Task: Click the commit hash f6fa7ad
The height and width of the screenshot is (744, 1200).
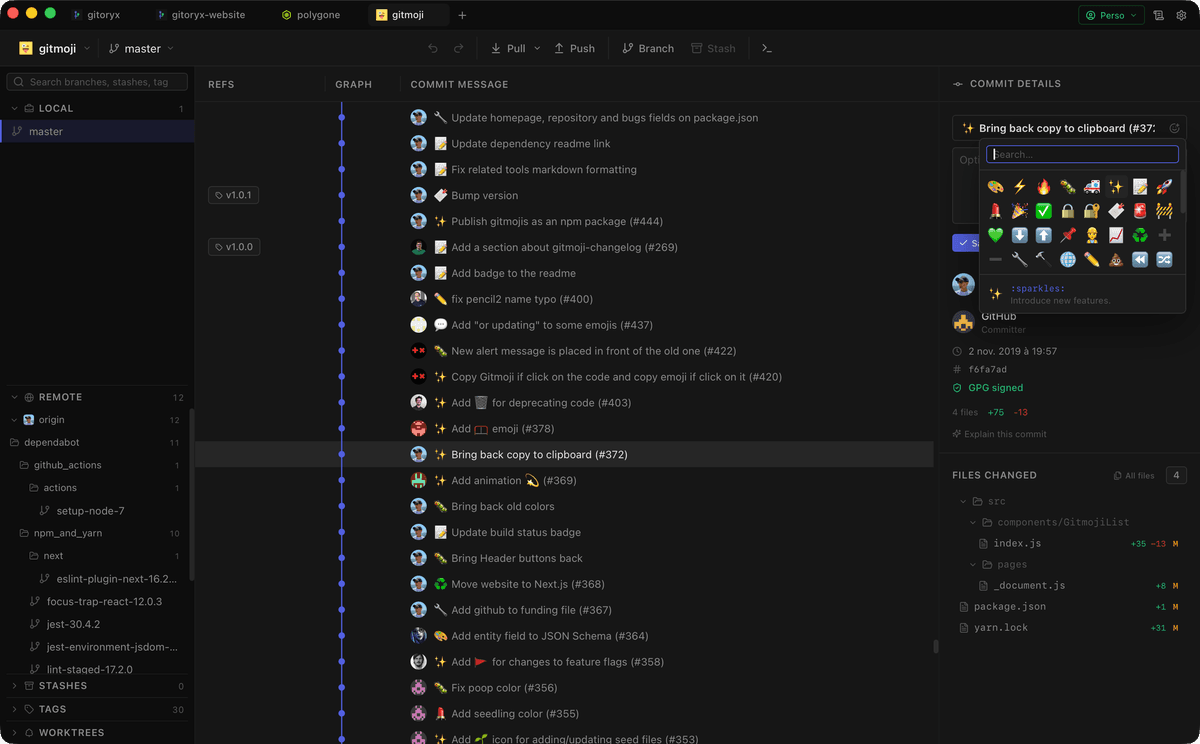Action: click(x=988, y=370)
